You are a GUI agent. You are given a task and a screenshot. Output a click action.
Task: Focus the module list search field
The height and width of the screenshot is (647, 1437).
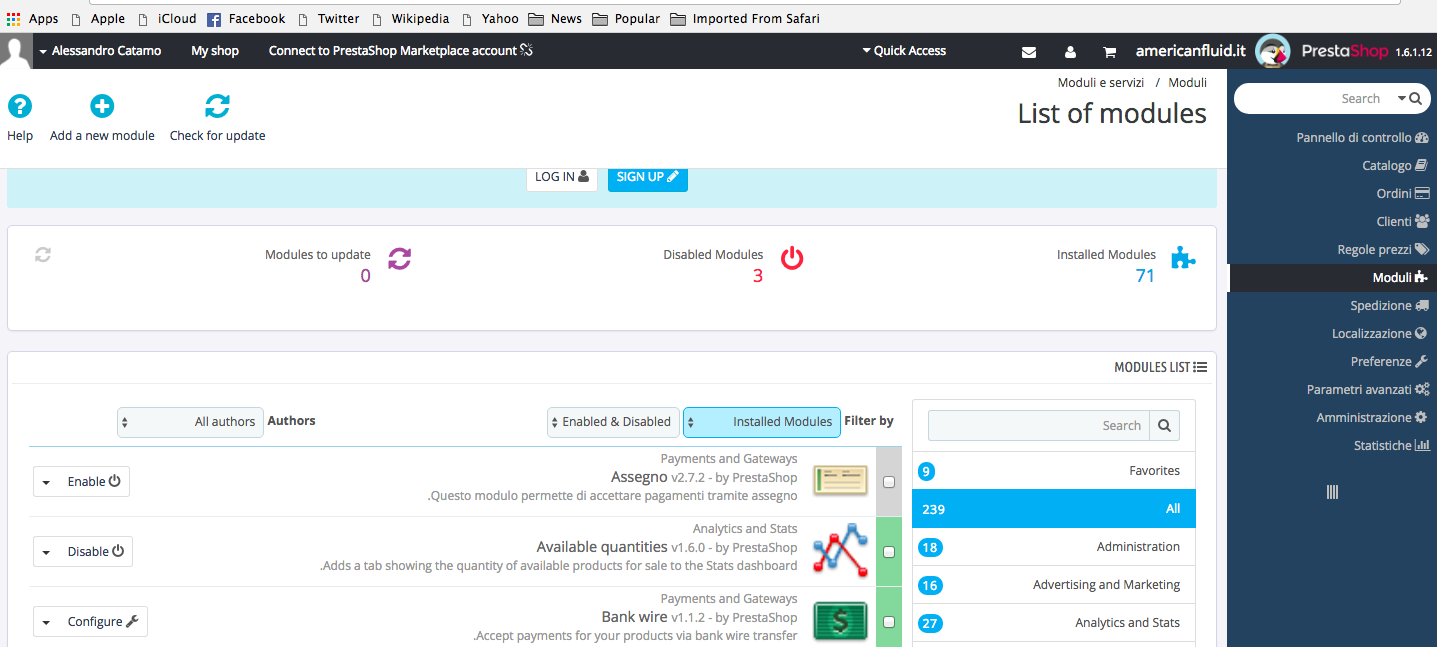(x=1038, y=425)
